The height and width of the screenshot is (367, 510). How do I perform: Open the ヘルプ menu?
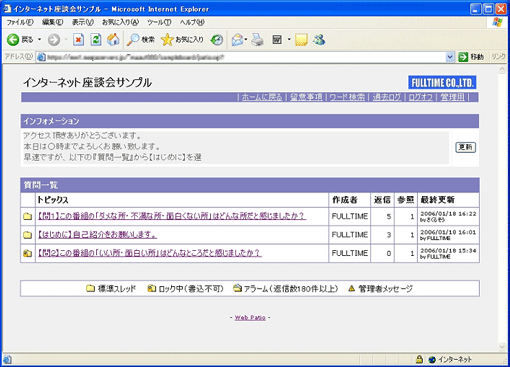coord(192,22)
